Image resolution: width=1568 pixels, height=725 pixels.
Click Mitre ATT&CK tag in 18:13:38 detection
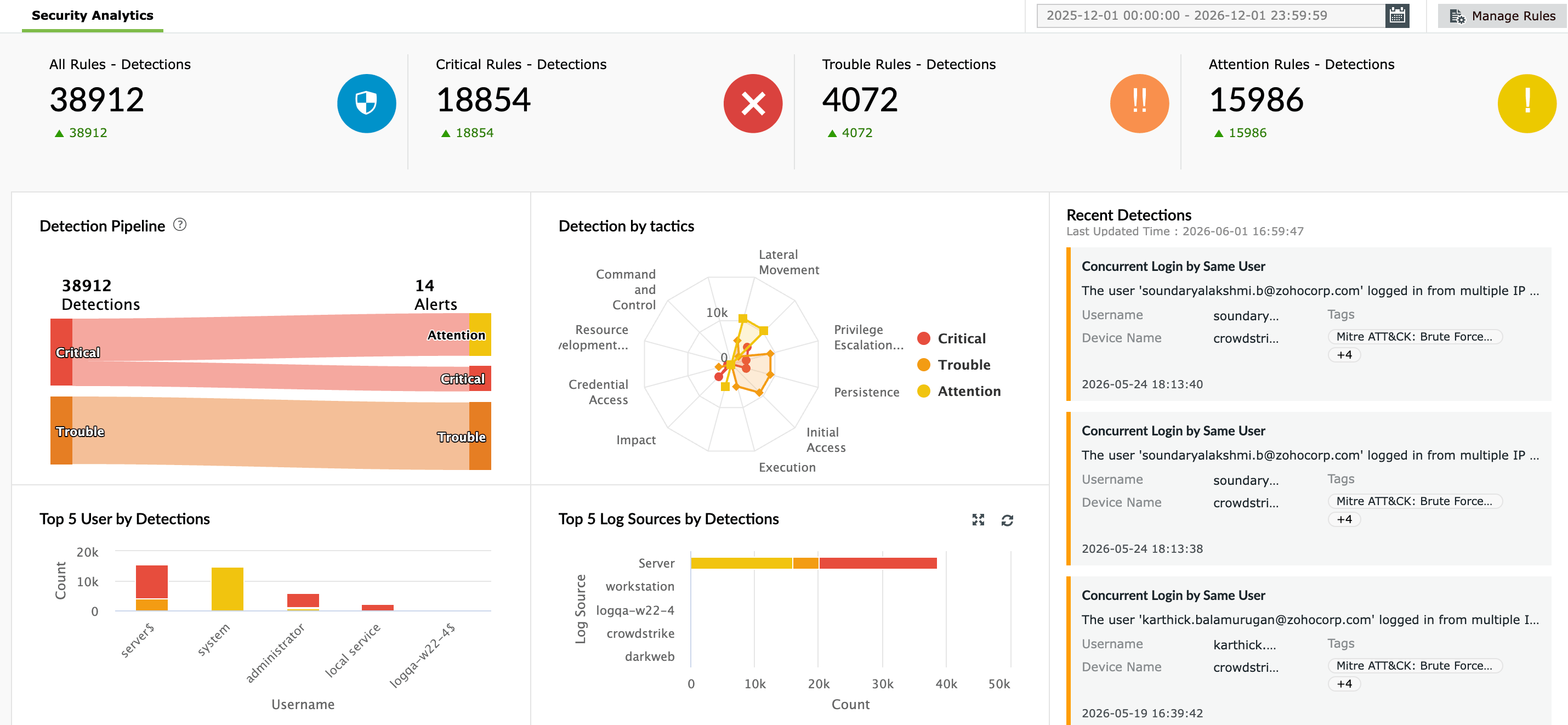point(1414,501)
